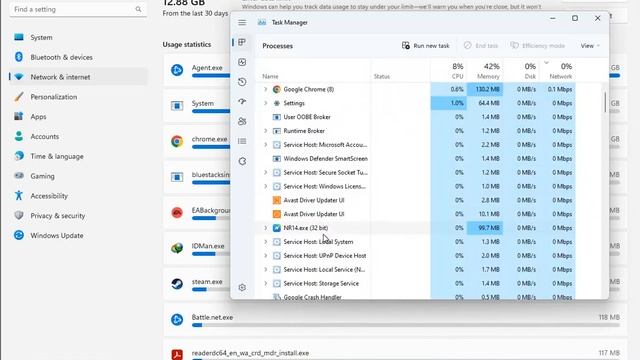Sort processes by CPU column header

(448, 71)
